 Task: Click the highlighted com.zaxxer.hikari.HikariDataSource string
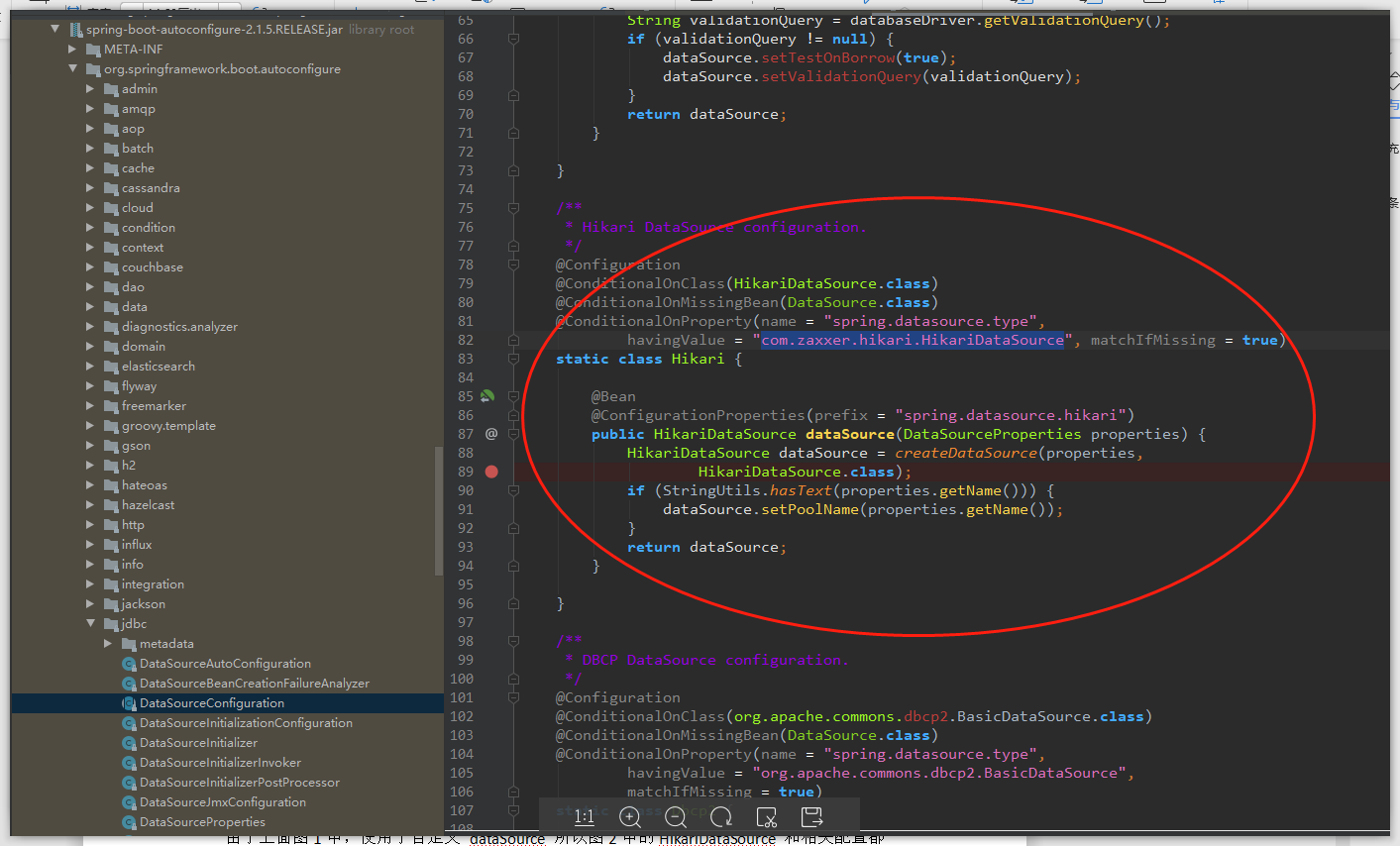pyautogui.click(x=913, y=340)
